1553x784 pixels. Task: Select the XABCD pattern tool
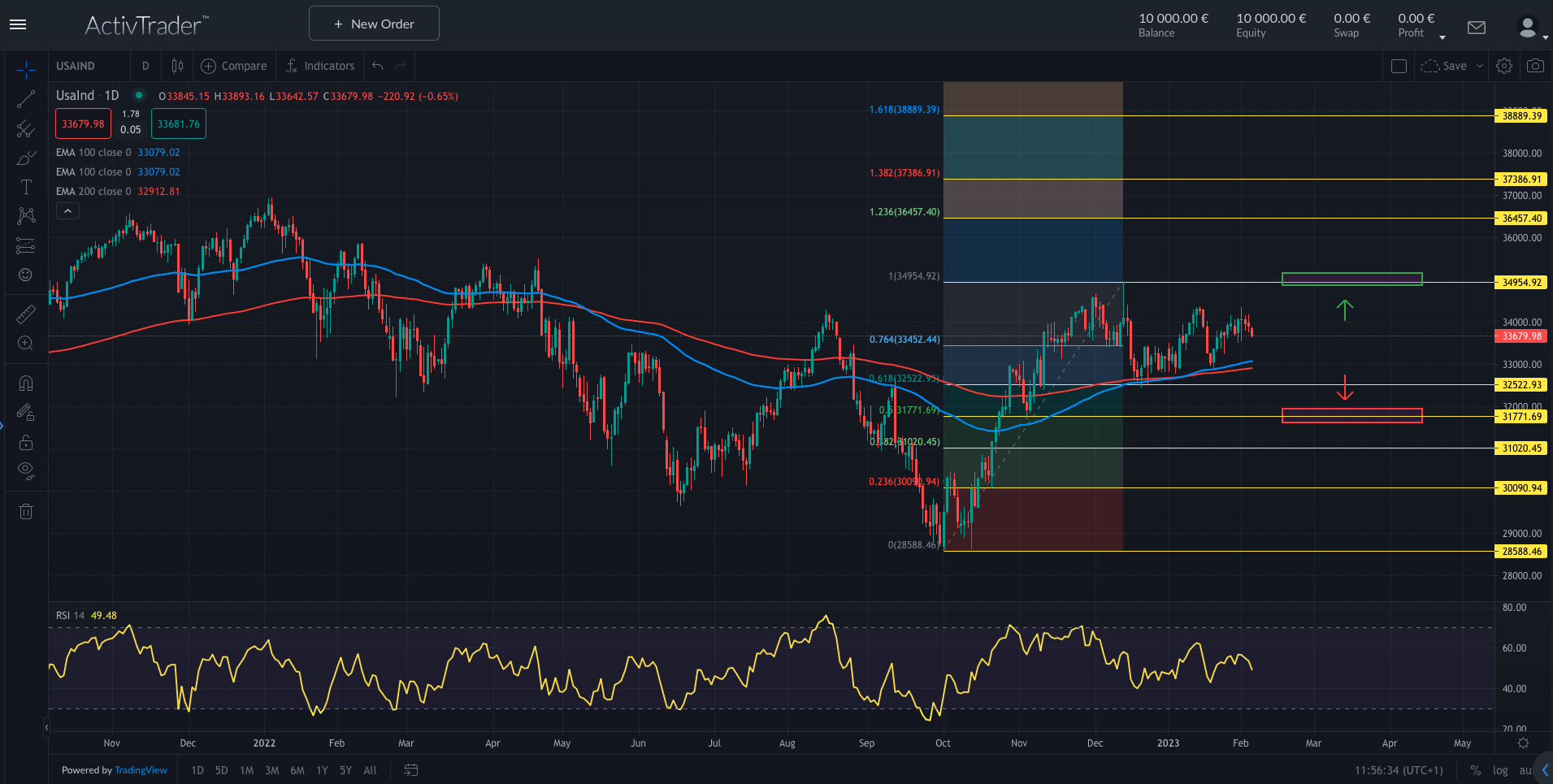click(25, 215)
